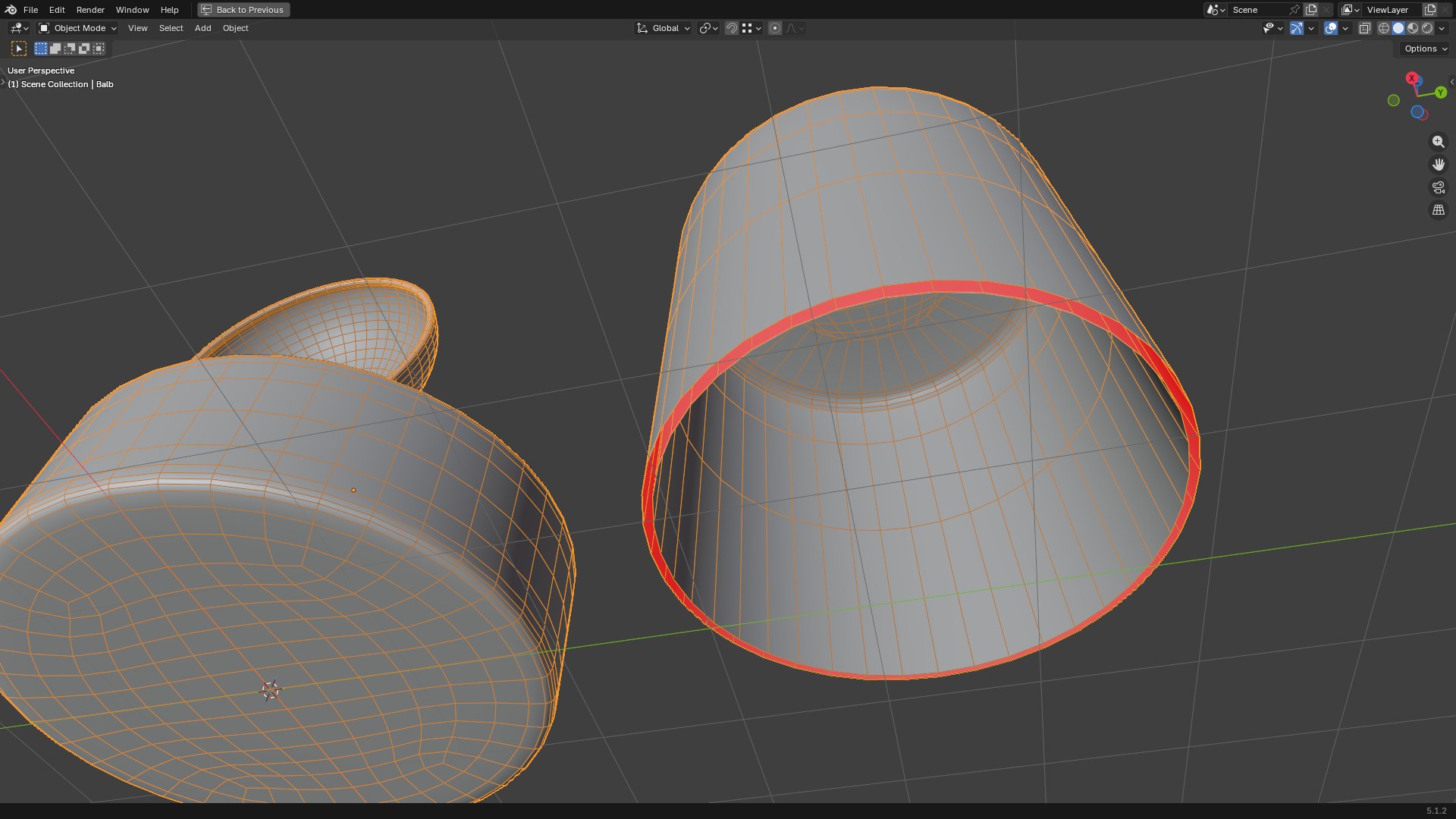Choose the Invert selection mode
Screen dimensions: 1456x819
click(x=84, y=49)
